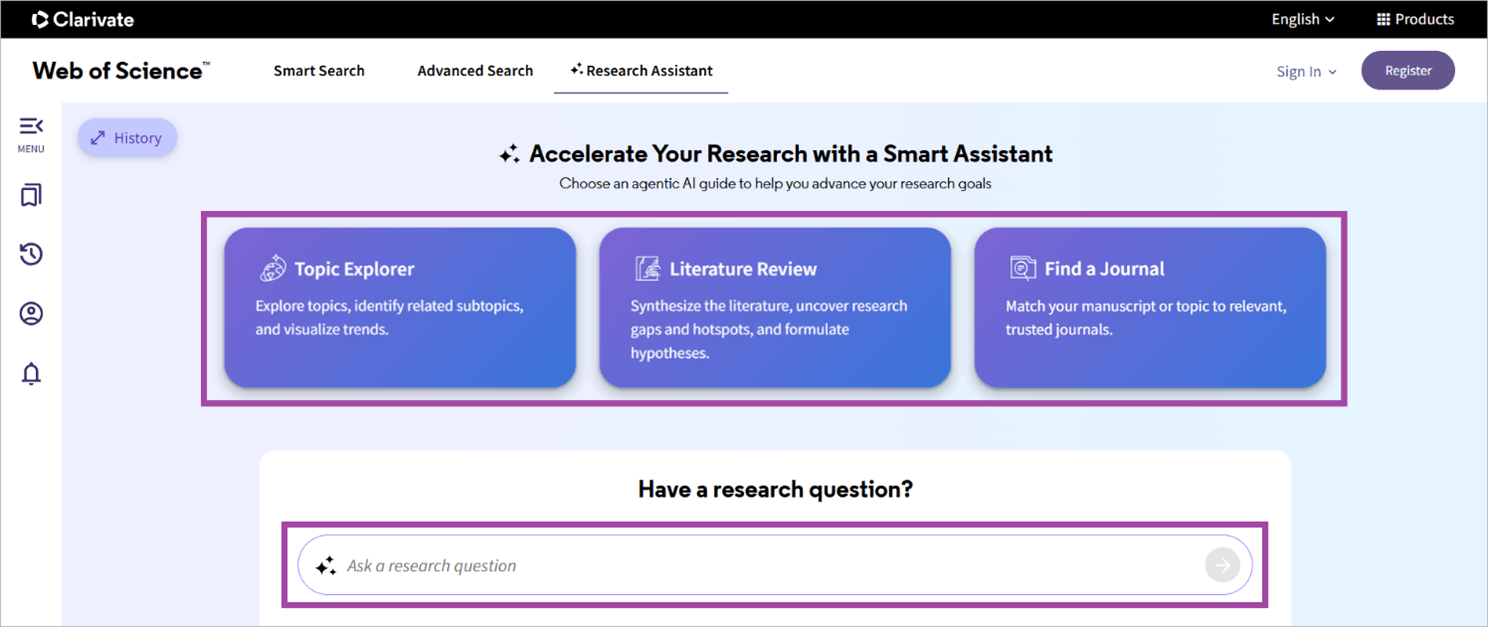Click the Clarivate logo

coord(83,19)
